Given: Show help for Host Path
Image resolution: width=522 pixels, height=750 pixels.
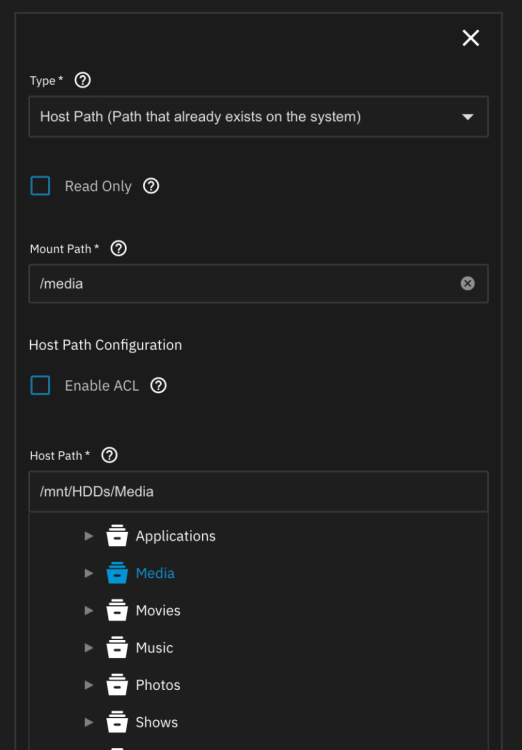Looking at the screenshot, I should pos(110,455).
